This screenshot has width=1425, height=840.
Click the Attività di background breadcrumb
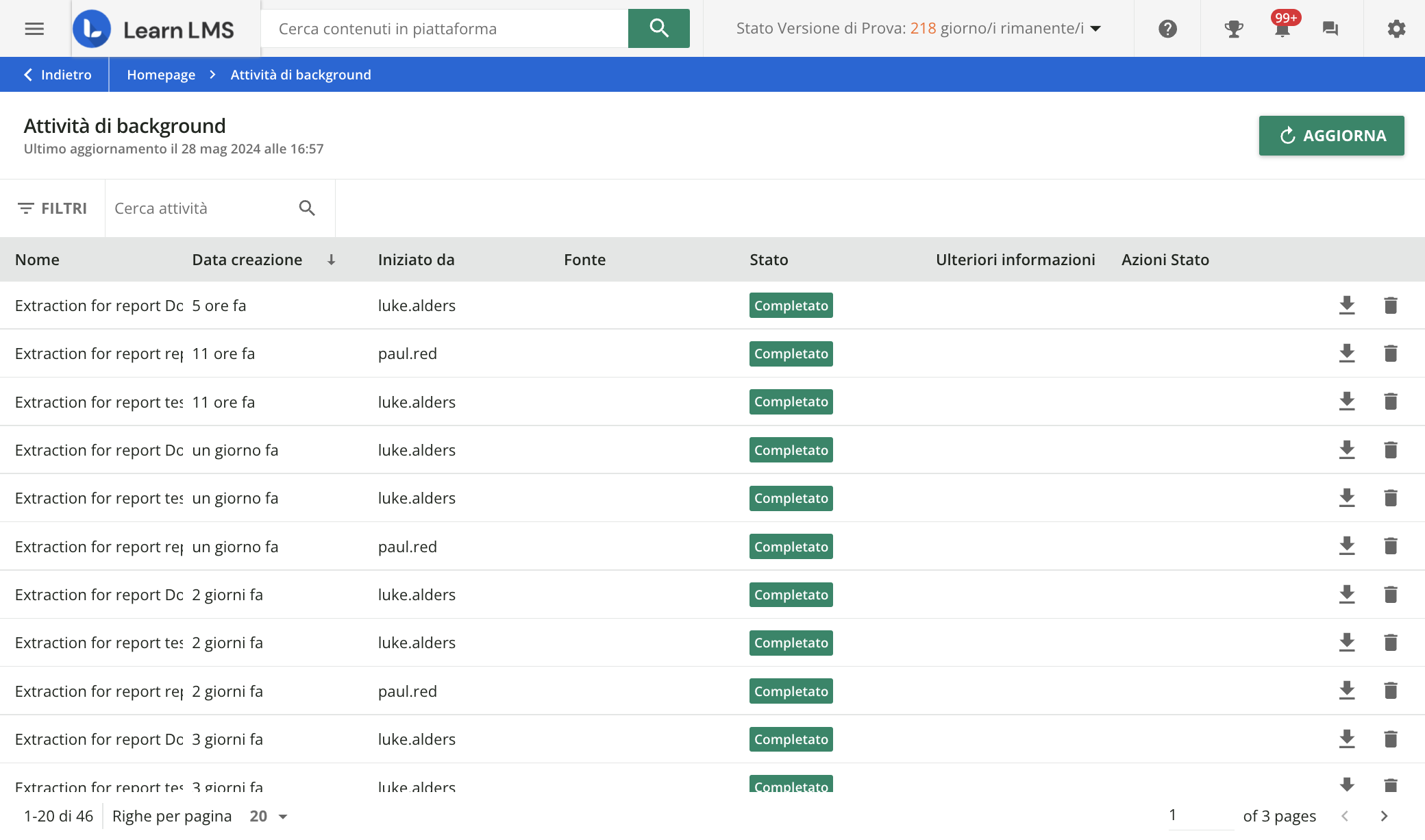(x=301, y=75)
